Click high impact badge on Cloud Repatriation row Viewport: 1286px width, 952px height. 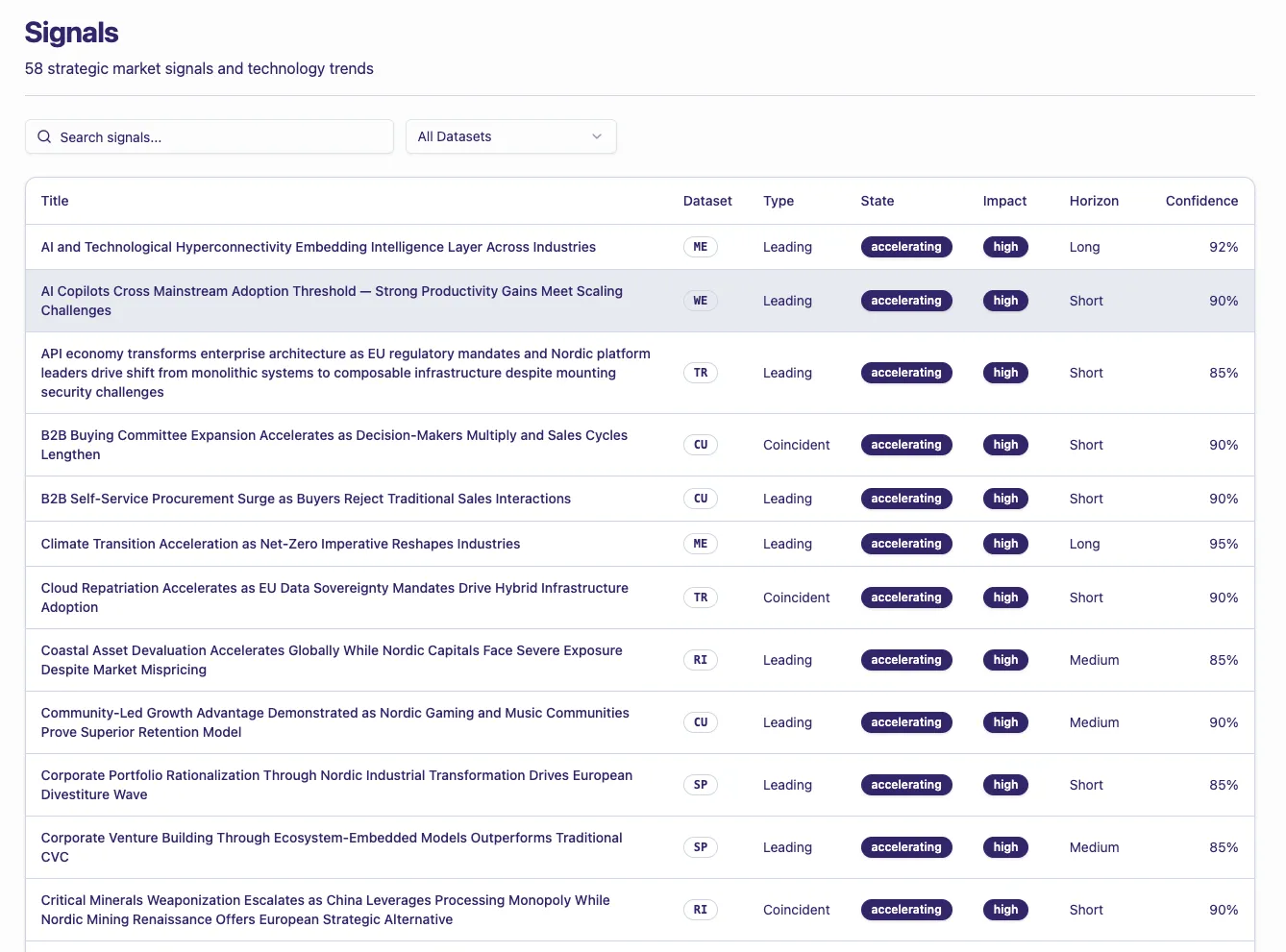click(x=1004, y=598)
